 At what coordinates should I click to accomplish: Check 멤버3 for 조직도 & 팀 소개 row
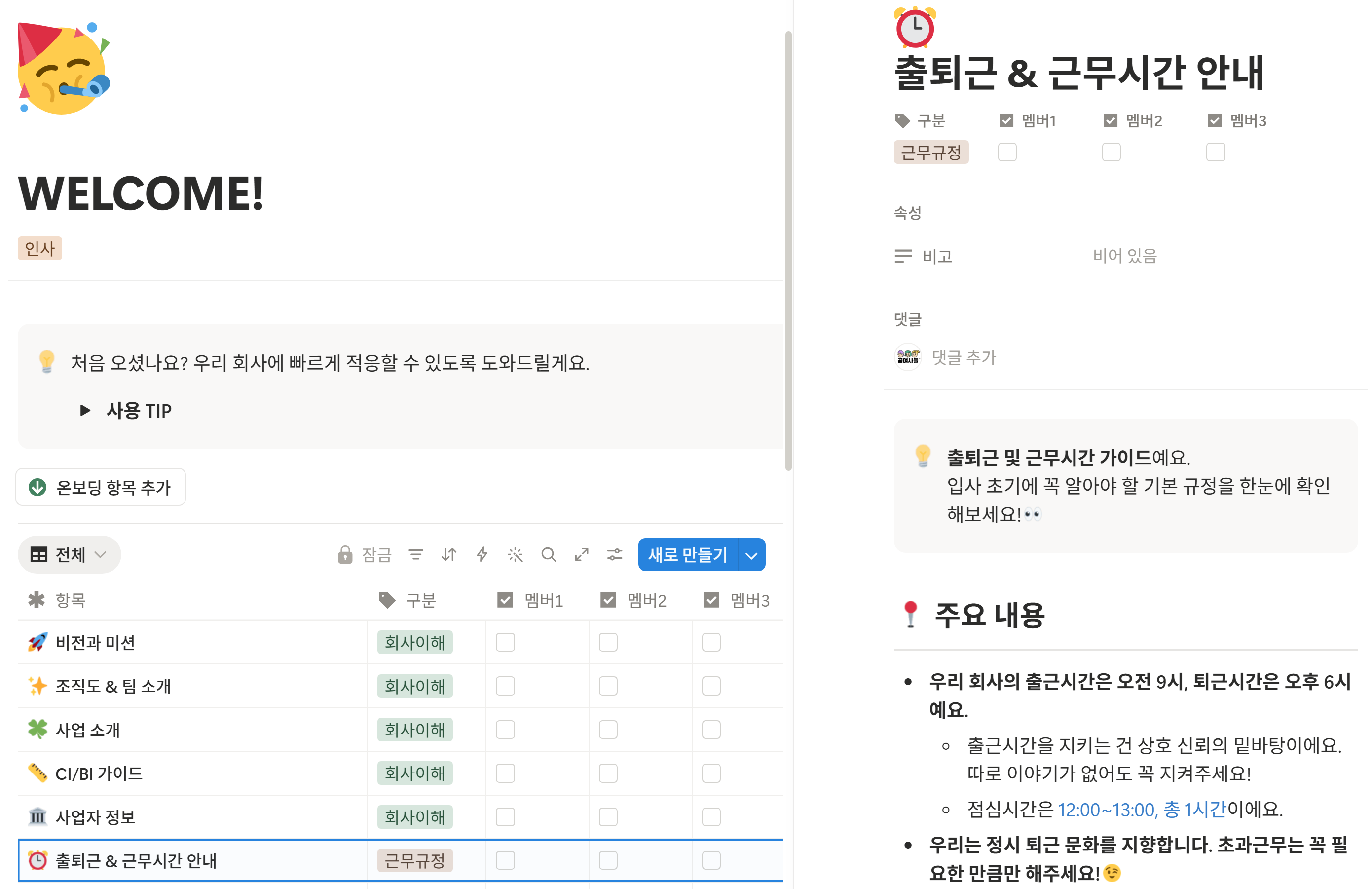coord(711,686)
